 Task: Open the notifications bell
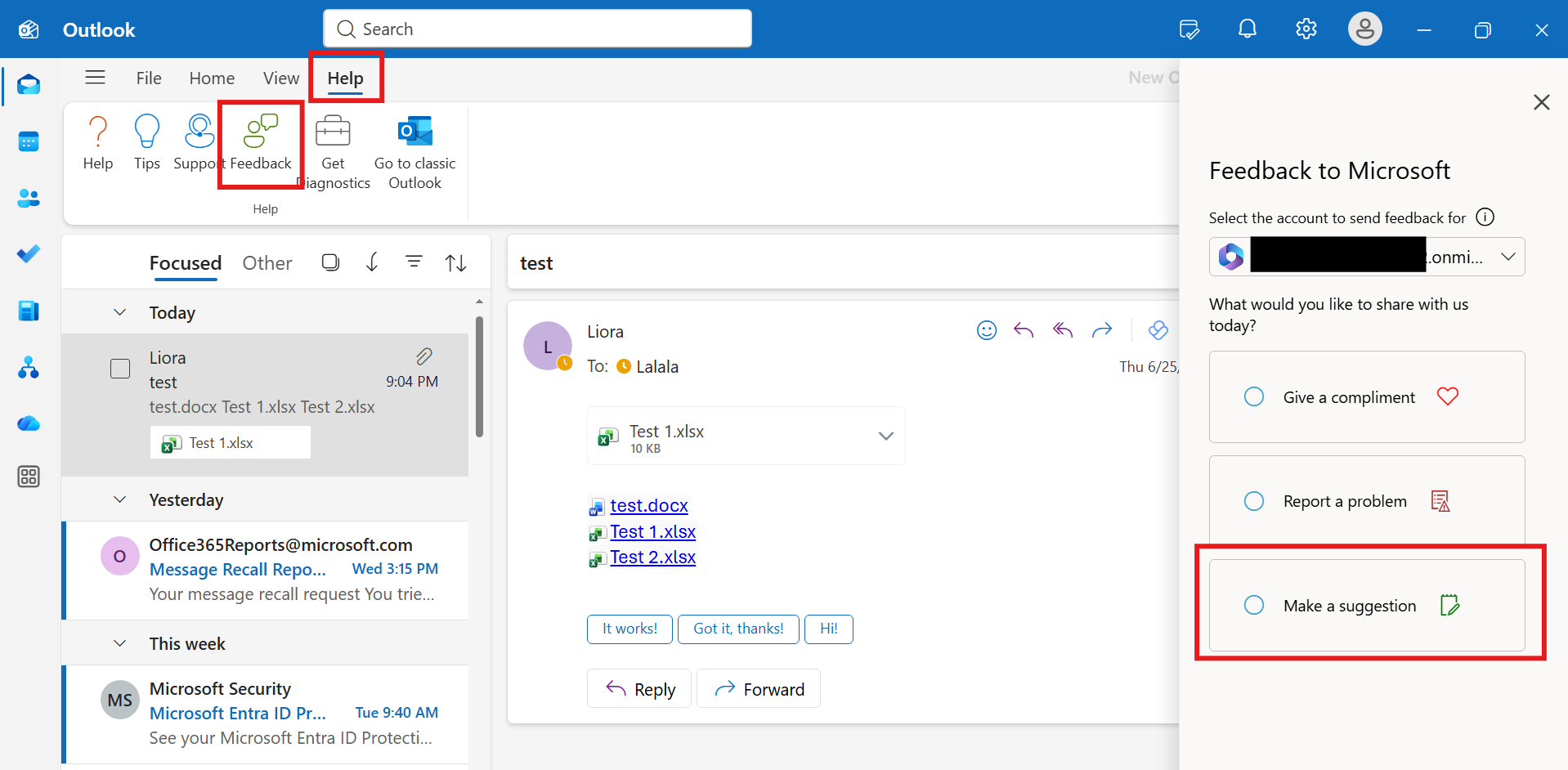[1248, 29]
